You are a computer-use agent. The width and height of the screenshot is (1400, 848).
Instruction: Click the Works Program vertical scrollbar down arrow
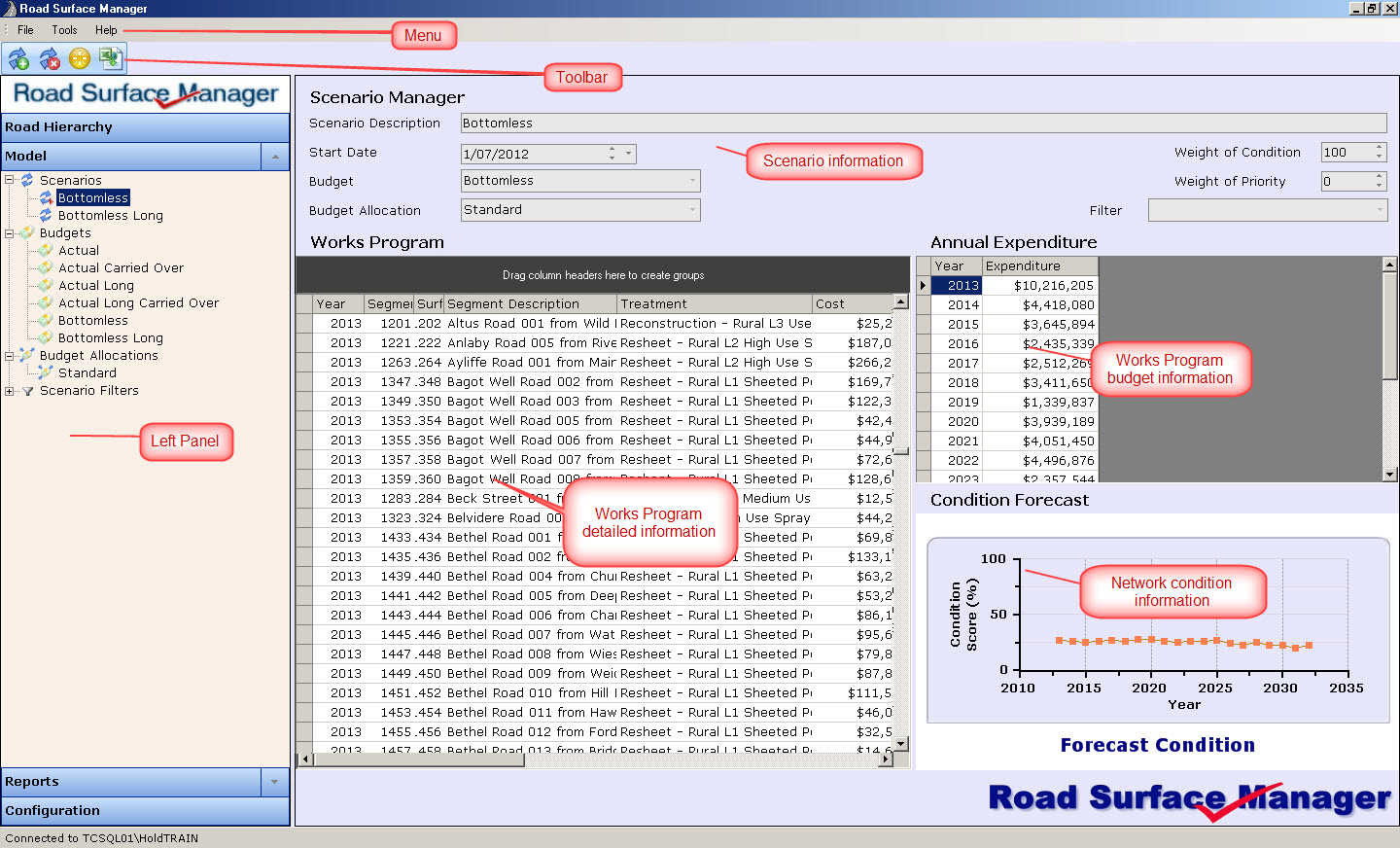pos(901,744)
